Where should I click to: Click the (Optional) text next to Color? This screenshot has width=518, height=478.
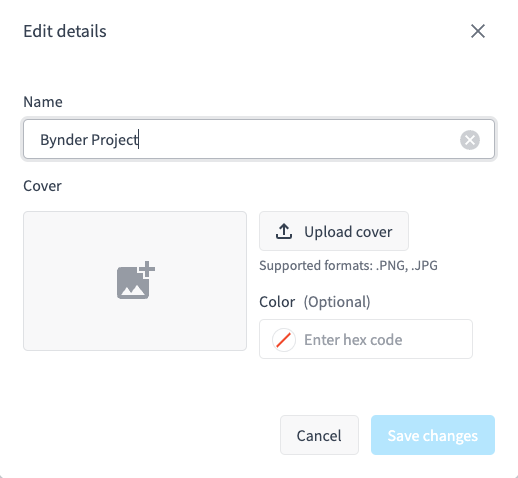coord(337,302)
